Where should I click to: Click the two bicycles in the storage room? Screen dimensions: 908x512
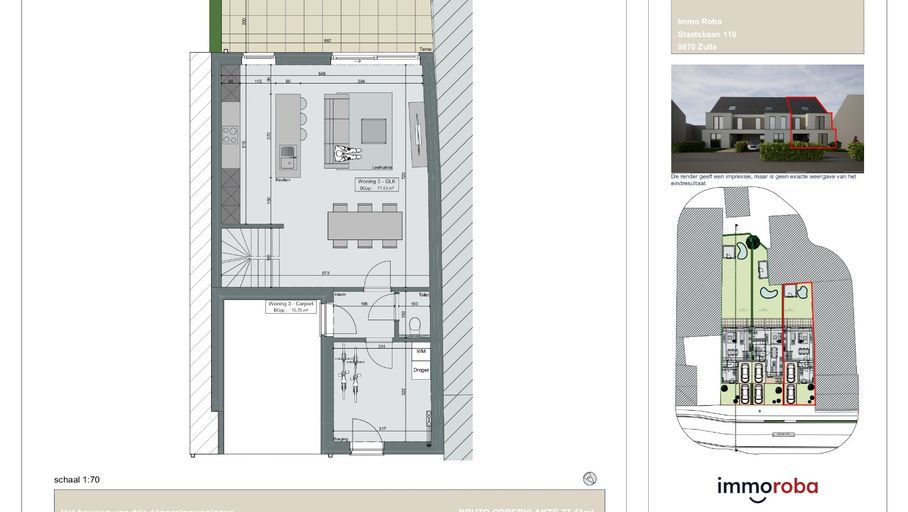(349, 372)
